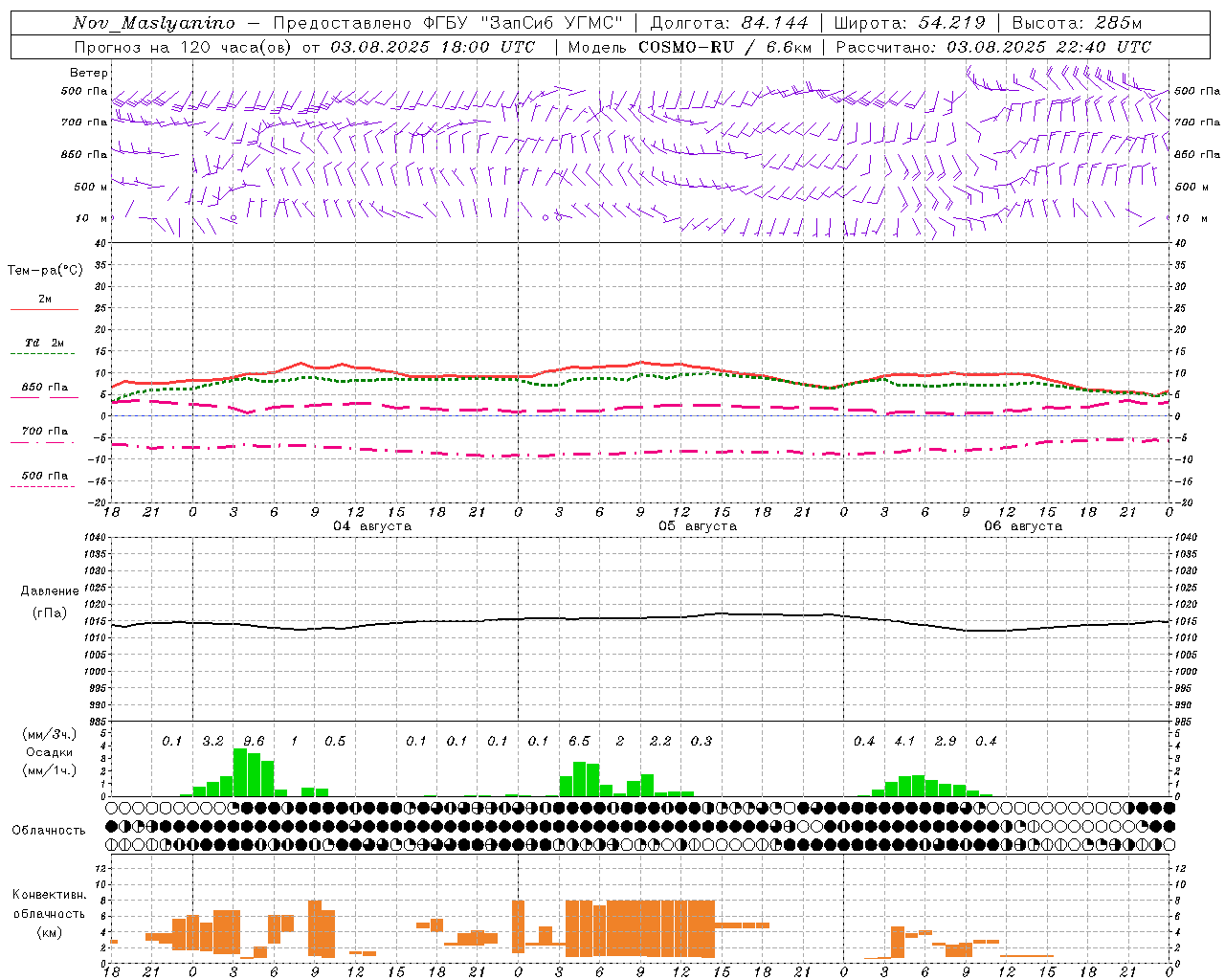The width and height of the screenshot is (1225, 980).
Task: Click the 9.6 precipitation total
Action: coord(254,741)
